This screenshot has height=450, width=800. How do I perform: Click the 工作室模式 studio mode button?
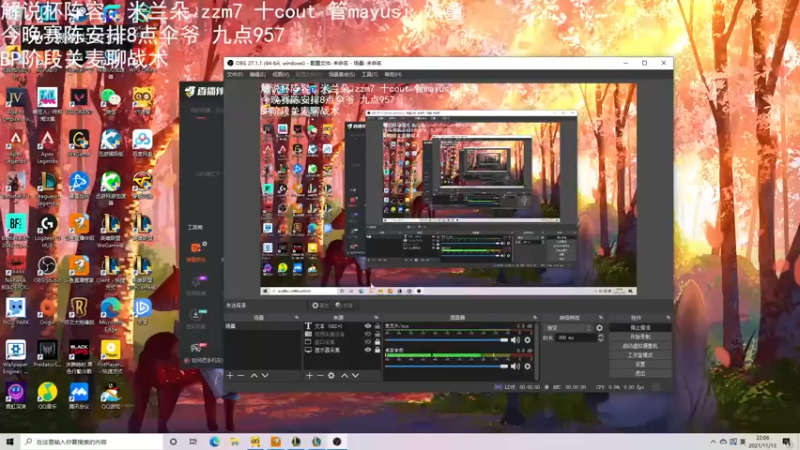click(x=640, y=355)
